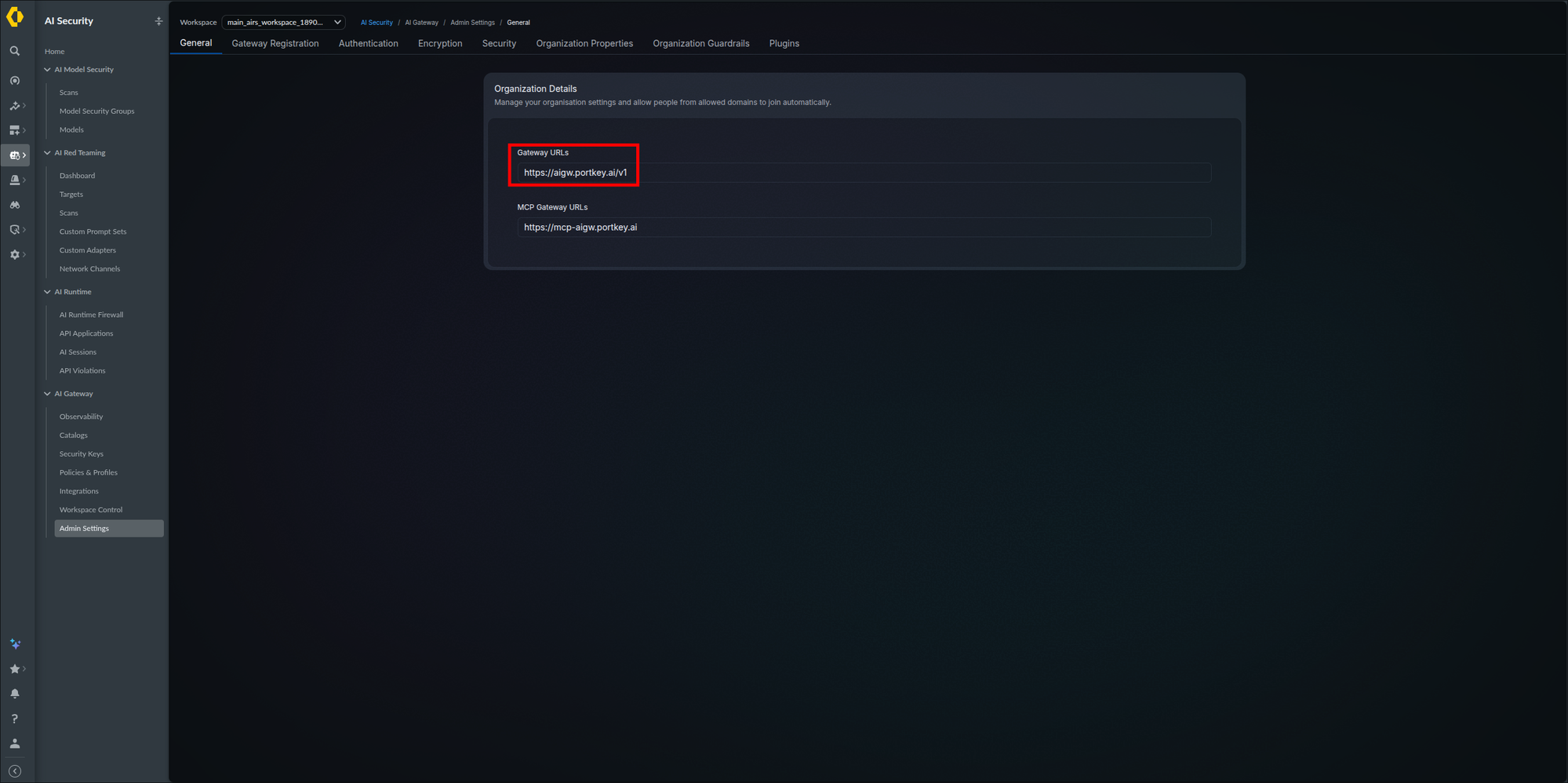Open the Plugins tab

pos(784,44)
